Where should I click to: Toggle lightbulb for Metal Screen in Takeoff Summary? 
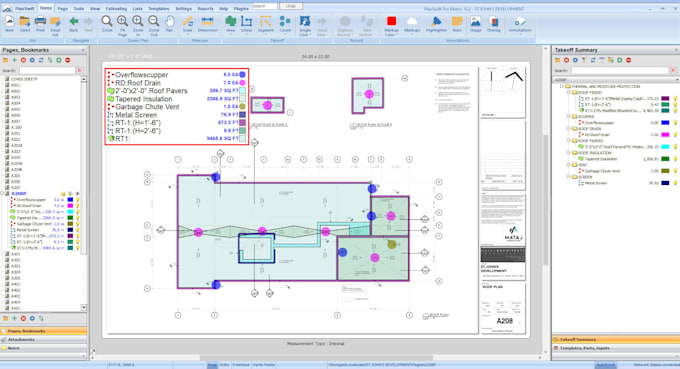tap(675, 183)
